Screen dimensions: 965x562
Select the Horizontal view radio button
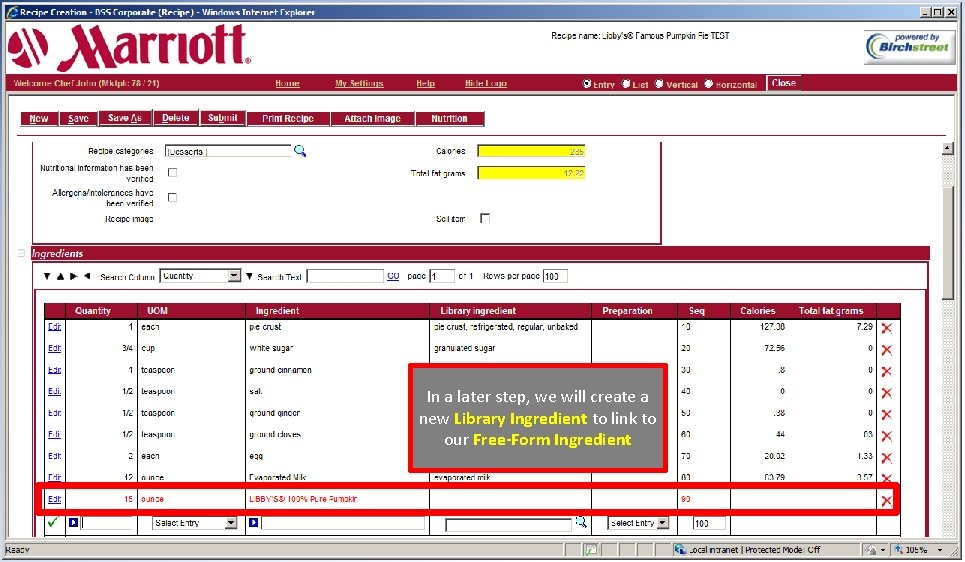point(708,84)
